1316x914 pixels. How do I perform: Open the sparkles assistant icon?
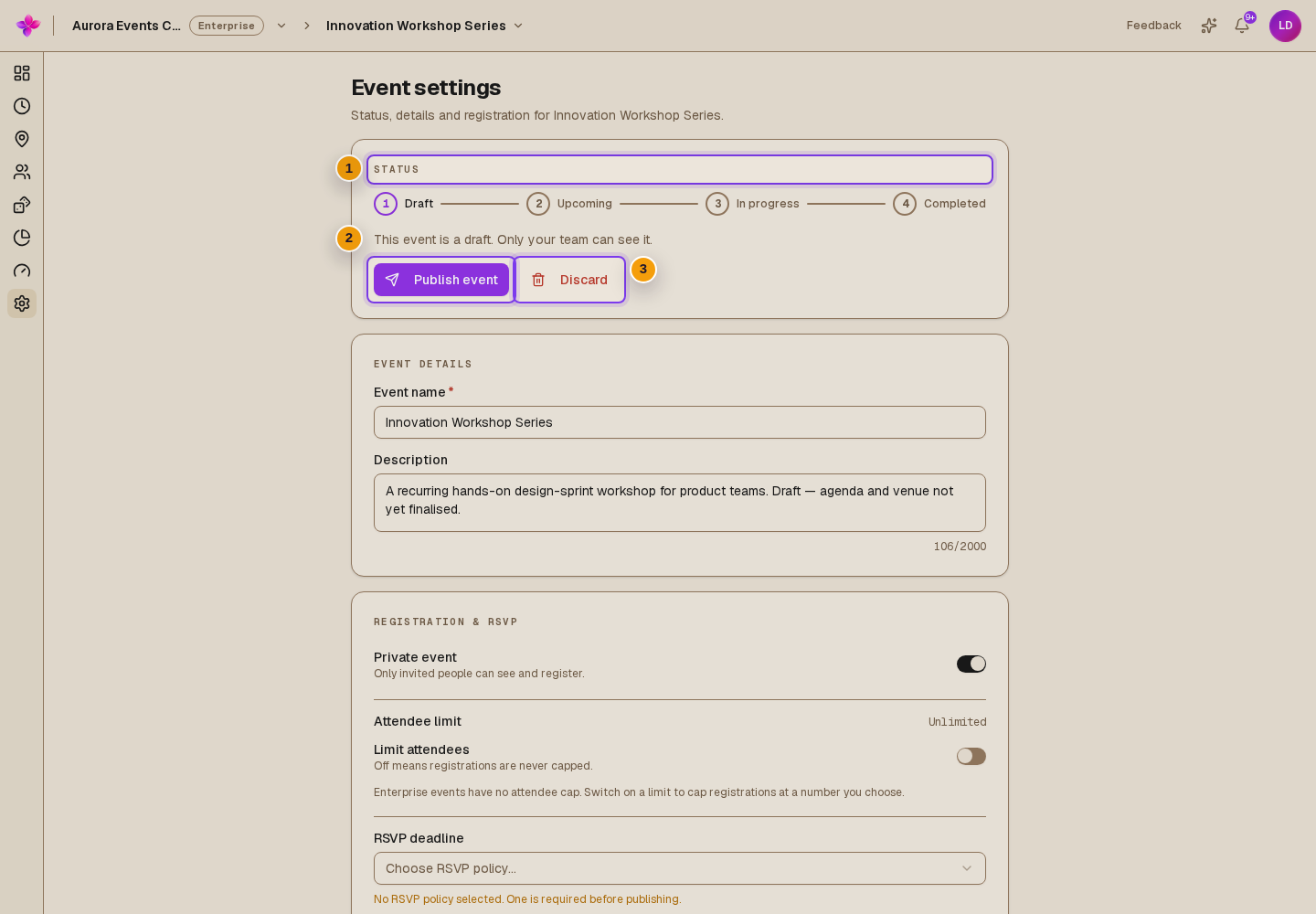coord(1209,26)
